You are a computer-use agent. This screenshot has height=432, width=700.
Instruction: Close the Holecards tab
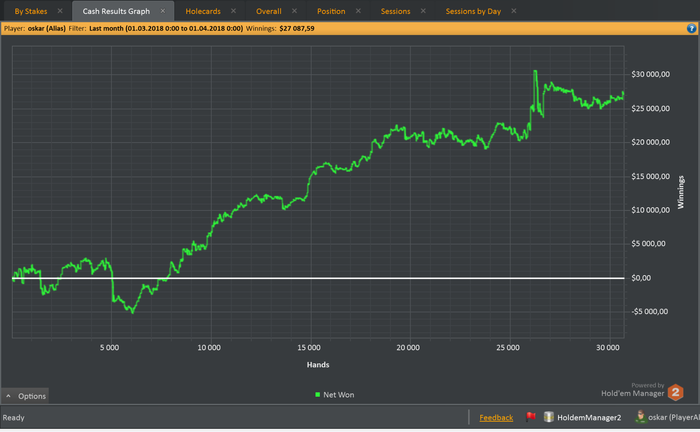point(233,11)
